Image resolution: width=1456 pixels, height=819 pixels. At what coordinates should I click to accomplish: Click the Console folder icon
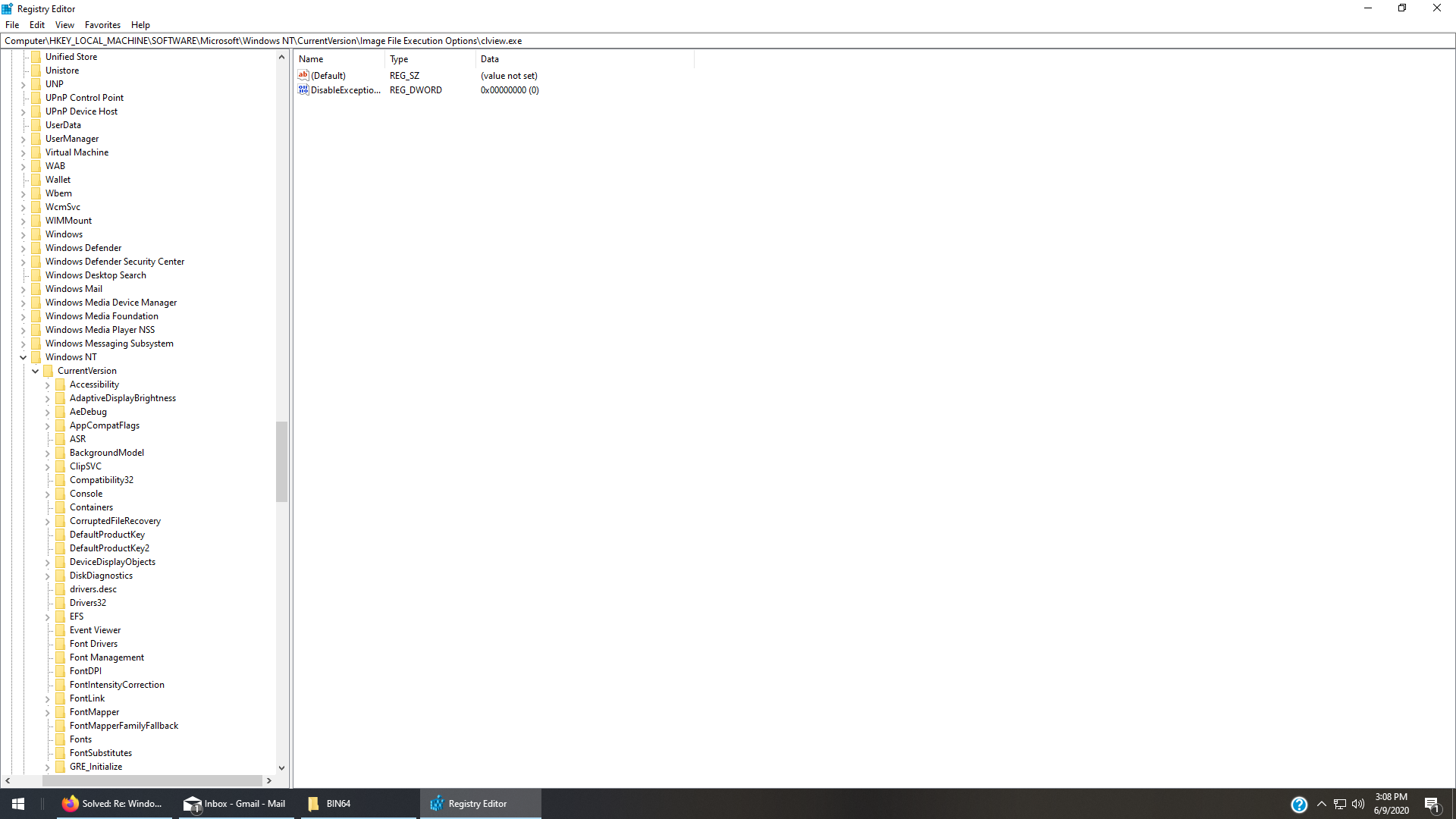[x=60, y=494]
